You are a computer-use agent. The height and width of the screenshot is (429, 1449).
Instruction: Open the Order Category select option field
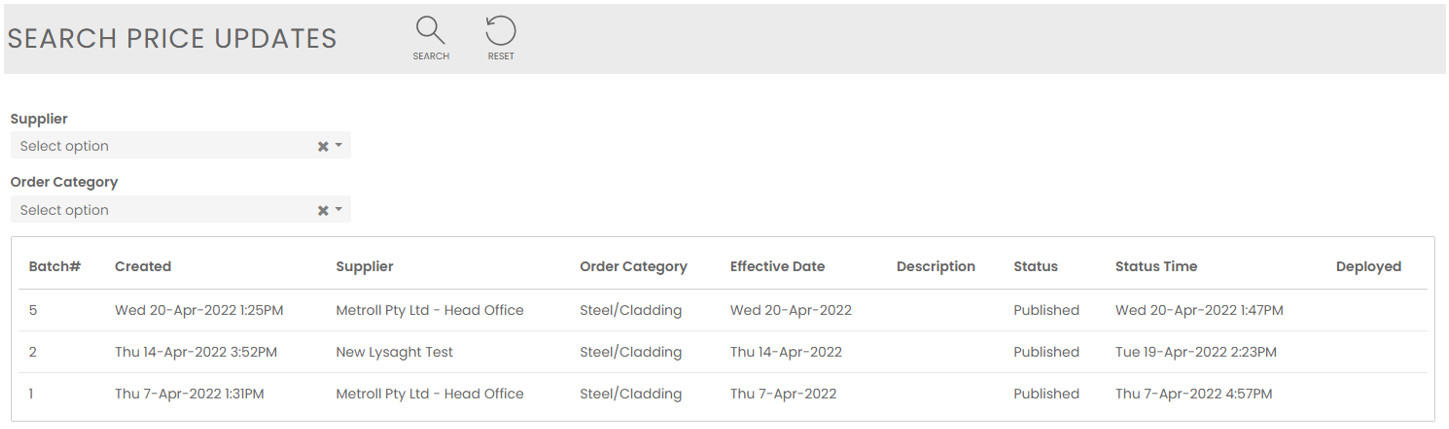[160, 210]
